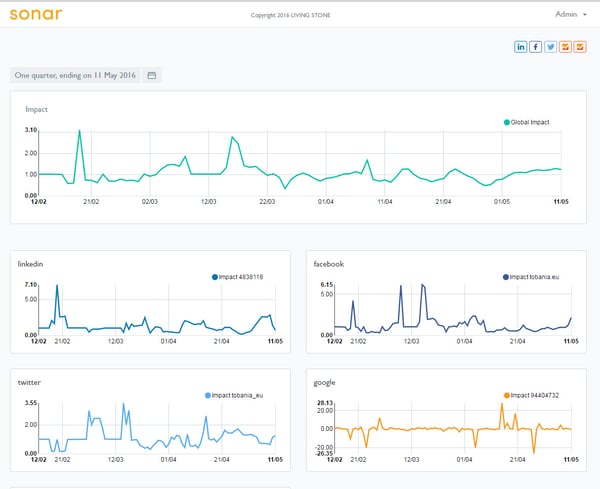Toggle the Global Impact legend dot
600x489 pixels.
pyautogui.click(x=507, y=122)
